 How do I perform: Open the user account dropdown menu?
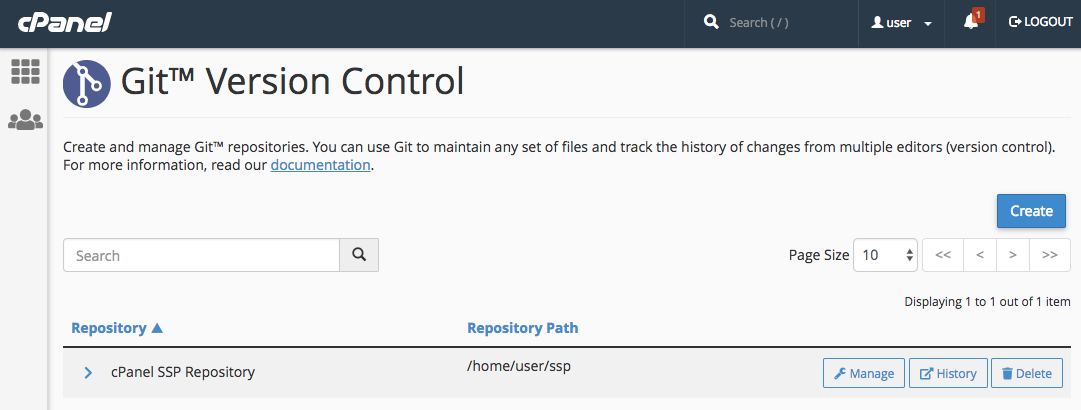(902, 22)
